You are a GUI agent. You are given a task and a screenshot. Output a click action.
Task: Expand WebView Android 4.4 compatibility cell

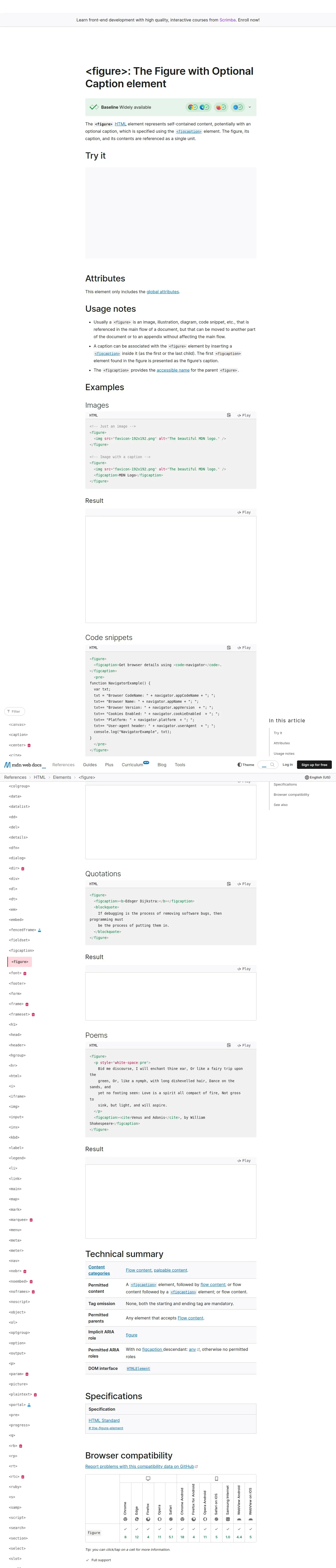[239, 1533]
